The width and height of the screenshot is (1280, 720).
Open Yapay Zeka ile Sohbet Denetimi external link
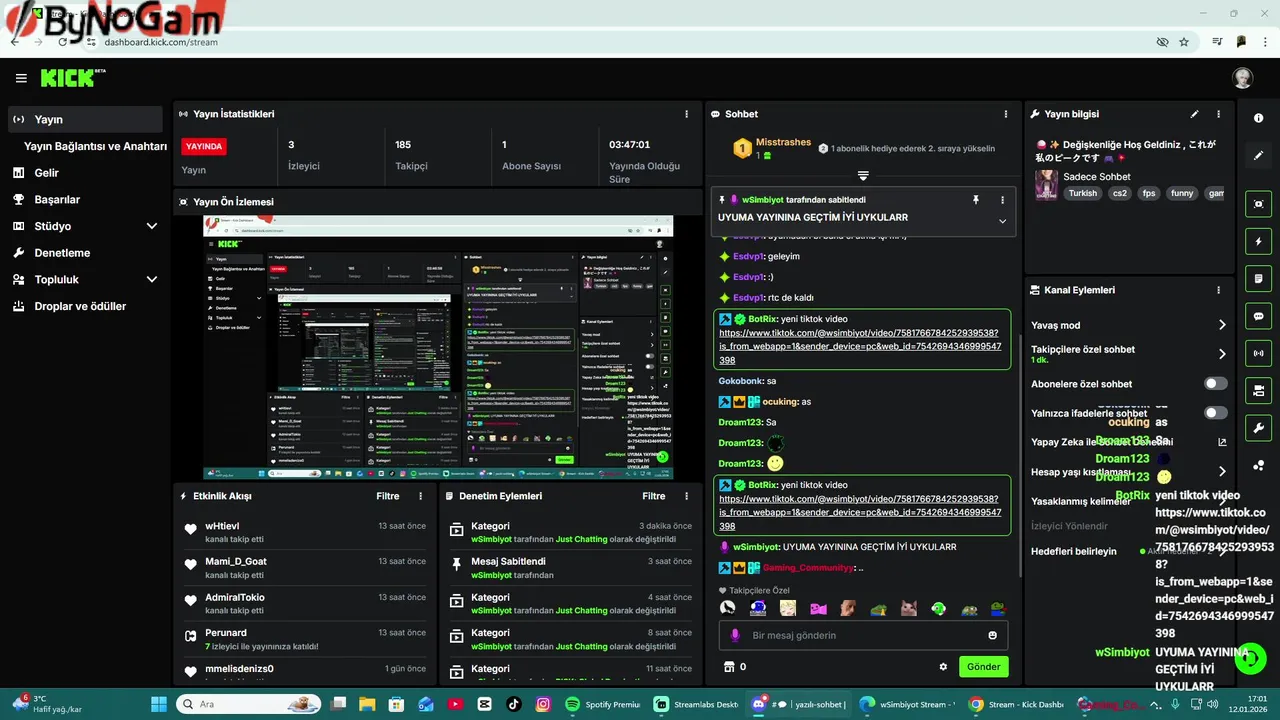point(1222,442)
